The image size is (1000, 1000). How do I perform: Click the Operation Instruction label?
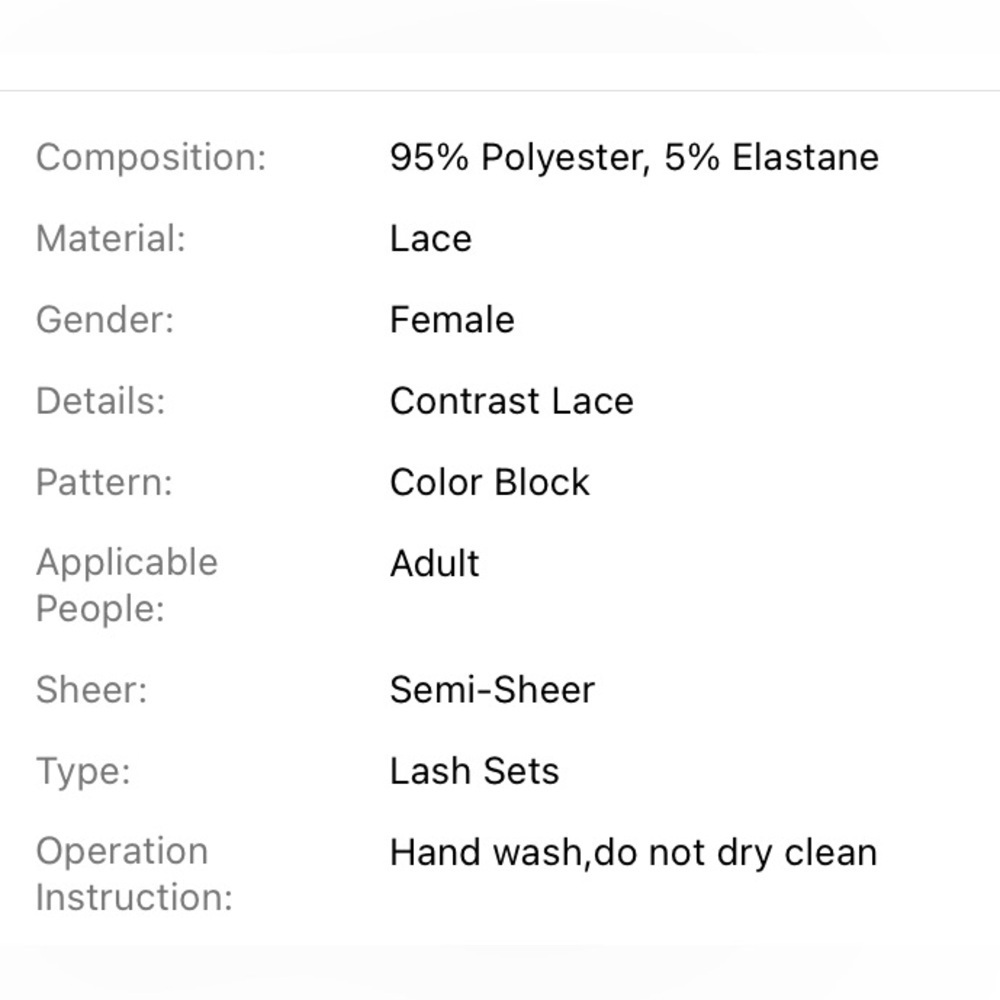click(135, 874)
